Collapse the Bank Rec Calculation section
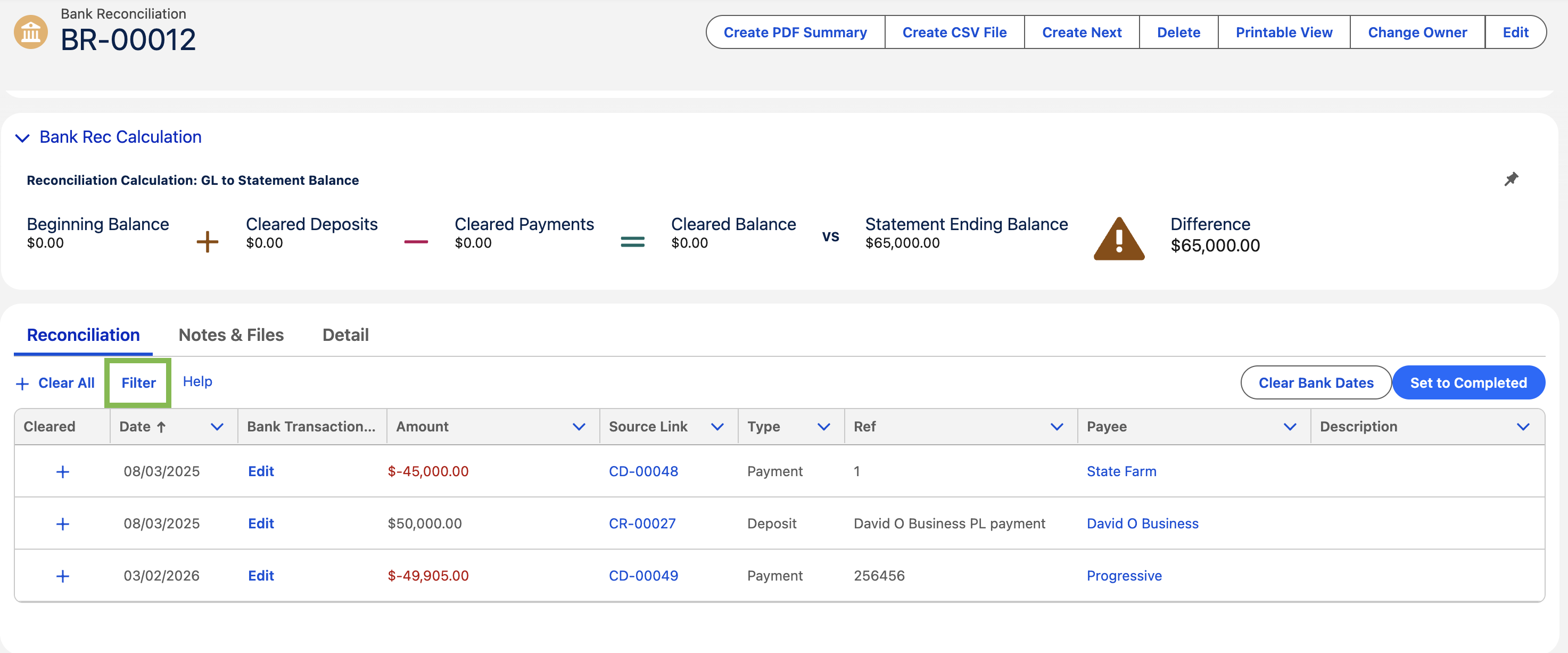Screen dimensions: 1568x653 pyautogui.click(x=22, y=138)
